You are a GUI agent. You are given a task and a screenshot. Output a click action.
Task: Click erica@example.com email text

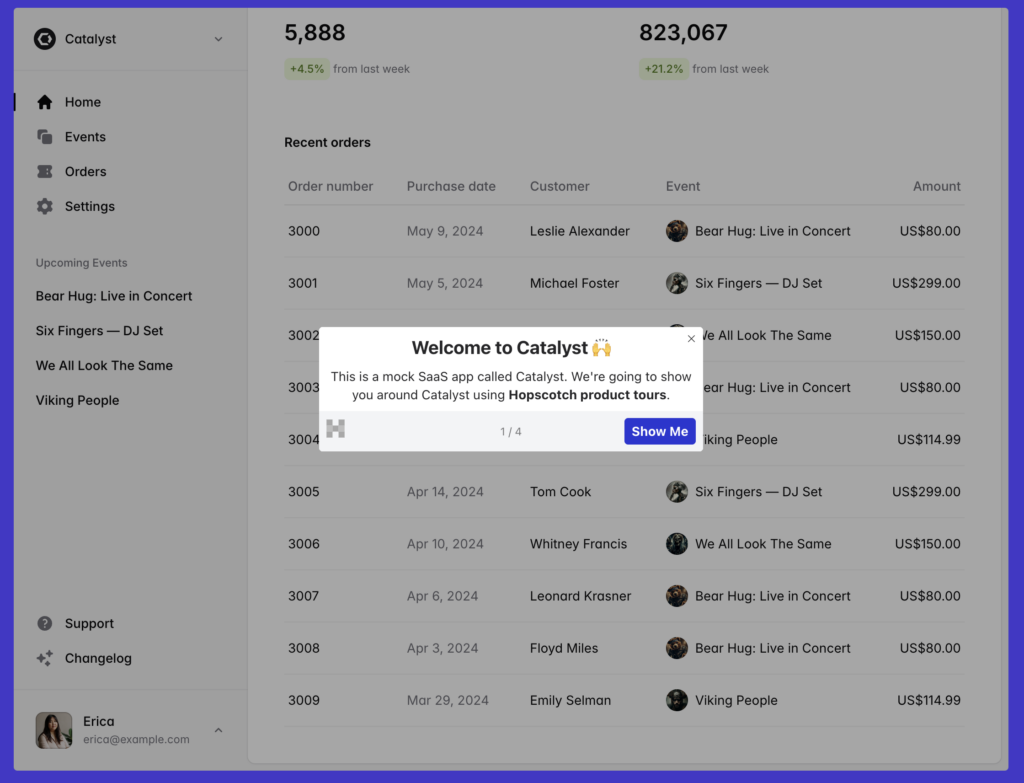[136, 739]
